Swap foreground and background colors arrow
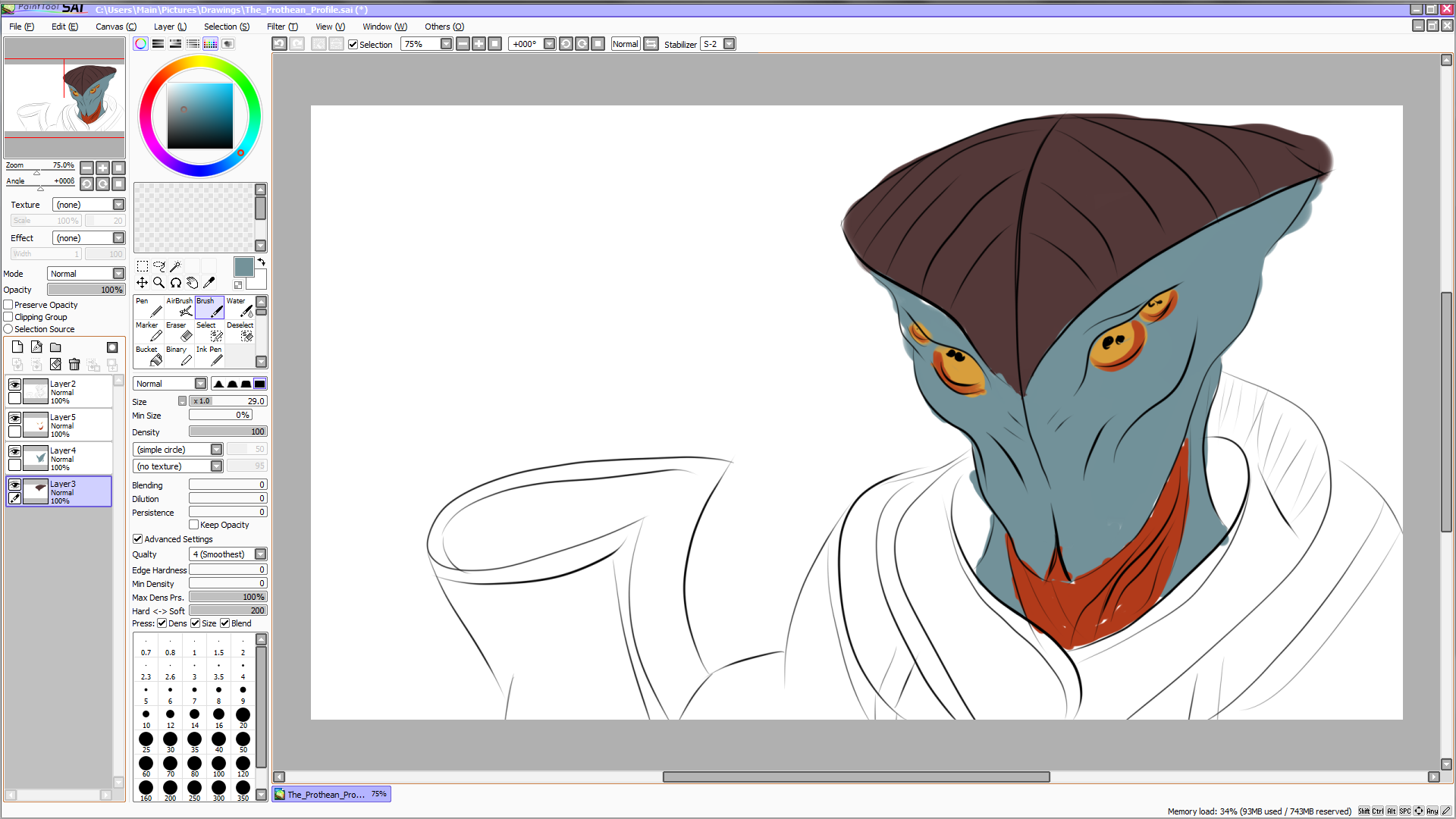 click(261, 262)
